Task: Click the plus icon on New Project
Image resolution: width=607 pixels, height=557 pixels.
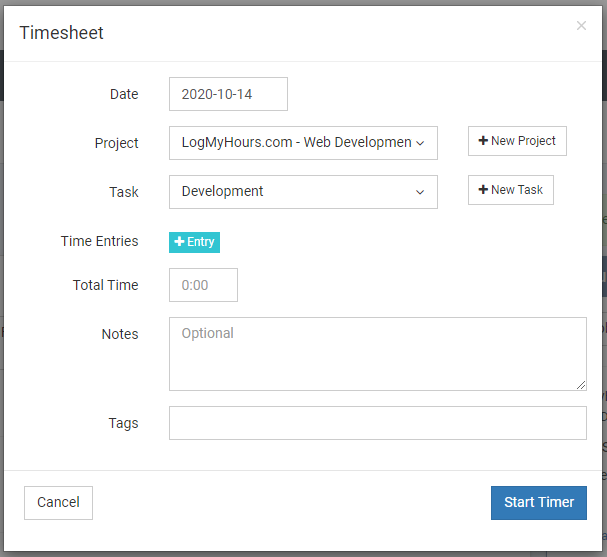Action: tap(484, 141)
